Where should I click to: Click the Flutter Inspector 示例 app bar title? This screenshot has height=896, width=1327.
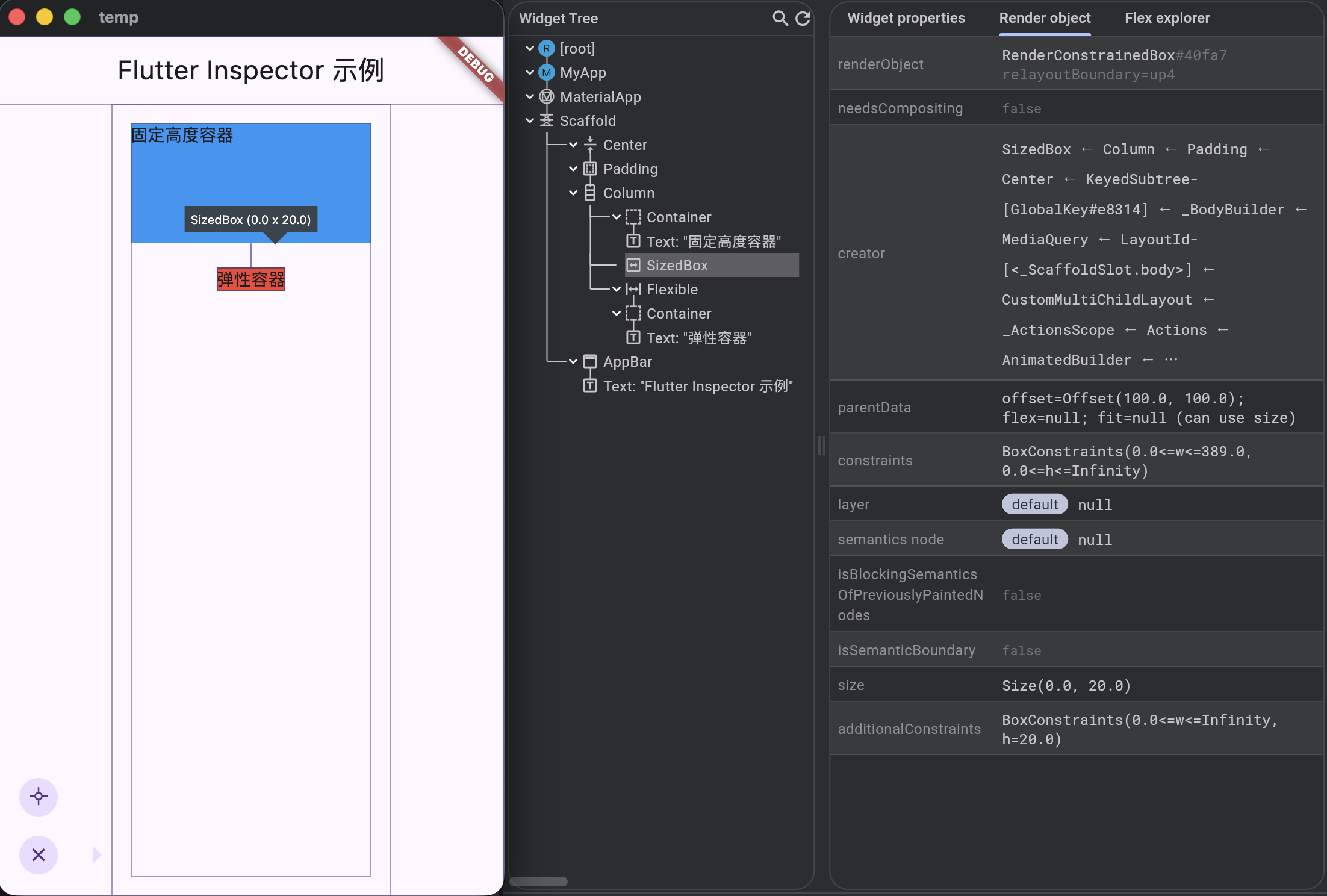point(250,70)
